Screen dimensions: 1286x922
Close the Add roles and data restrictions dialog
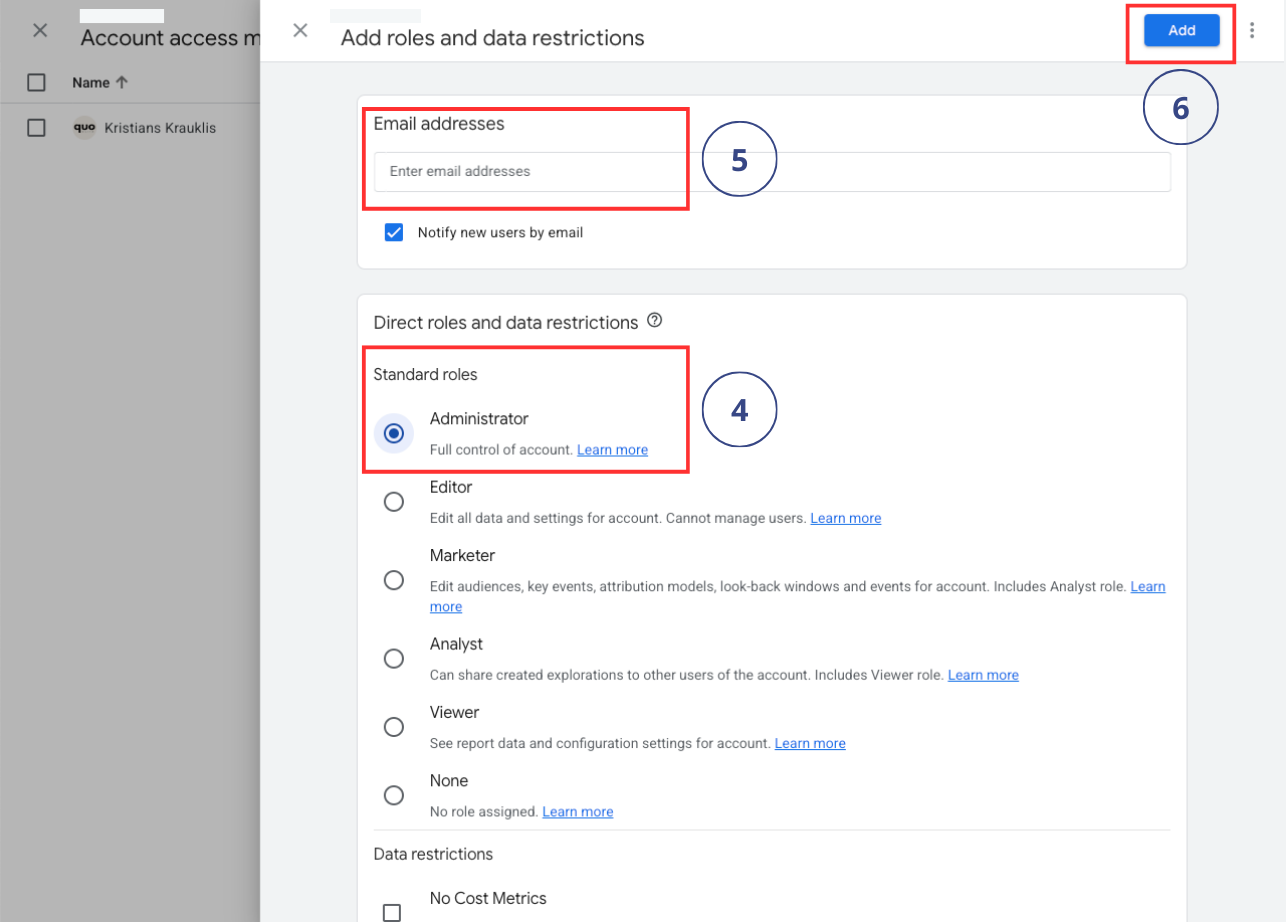click(300, 30)
